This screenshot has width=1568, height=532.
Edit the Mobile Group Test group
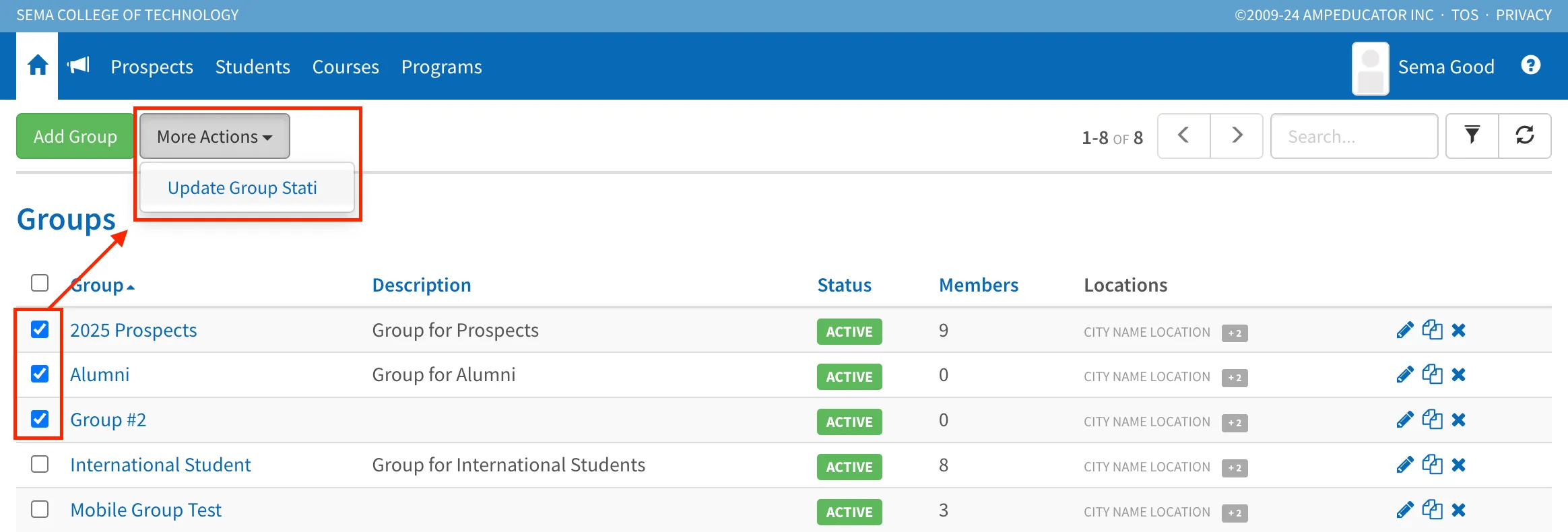1405,510
